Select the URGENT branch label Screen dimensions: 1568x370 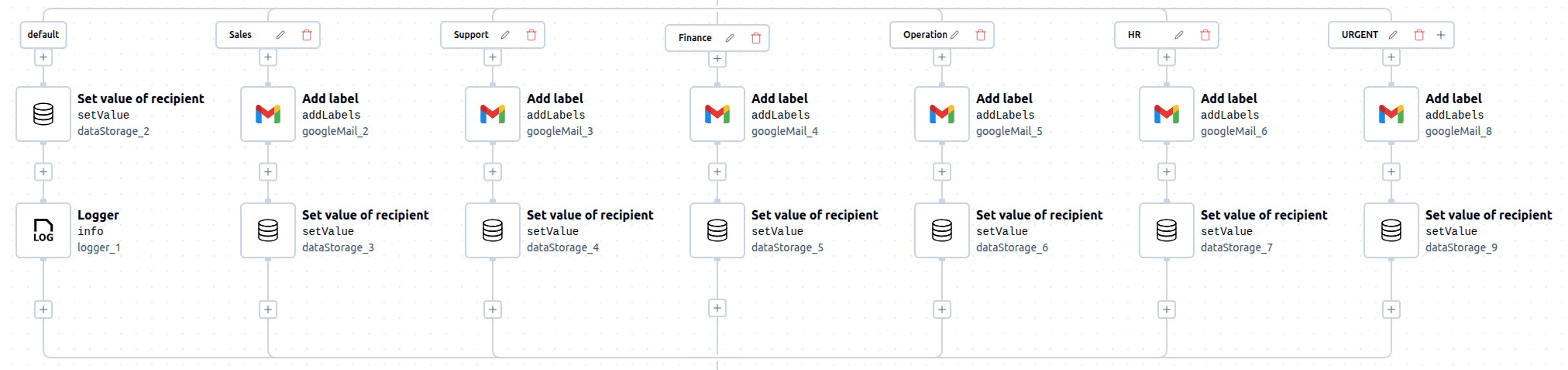[1360, 35]
